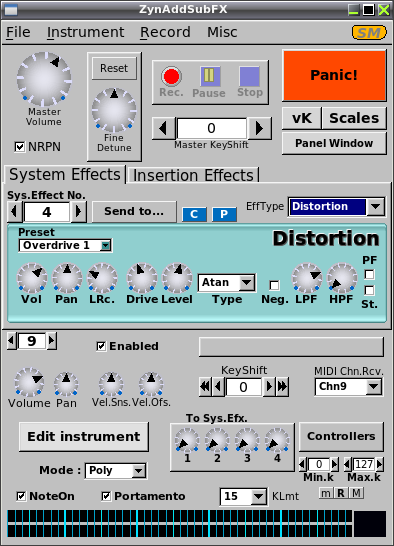Increase Max.k value arrow

pyautogui.click(x=380, y=464)
